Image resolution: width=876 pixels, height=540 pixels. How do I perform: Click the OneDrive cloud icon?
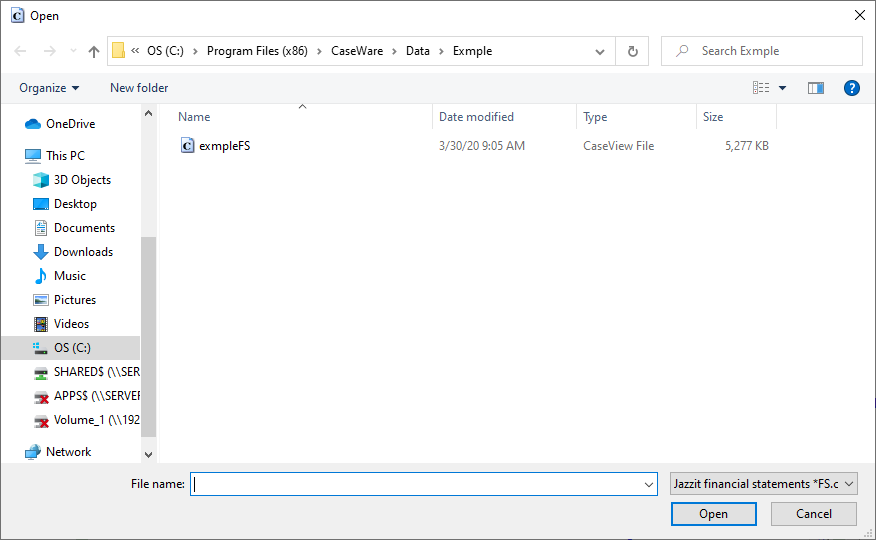[33, 124]
